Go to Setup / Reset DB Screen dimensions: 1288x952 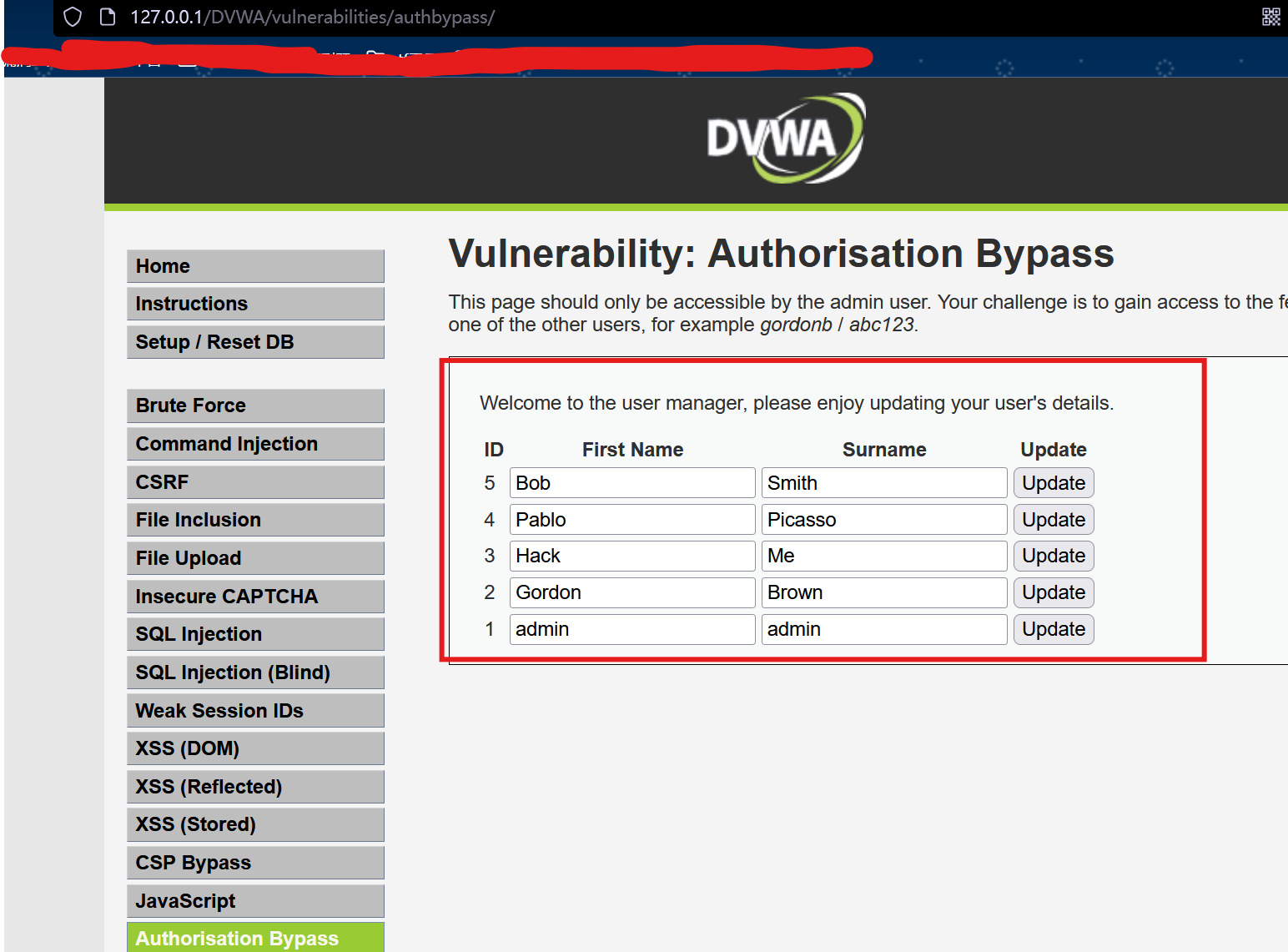point(255,342)
